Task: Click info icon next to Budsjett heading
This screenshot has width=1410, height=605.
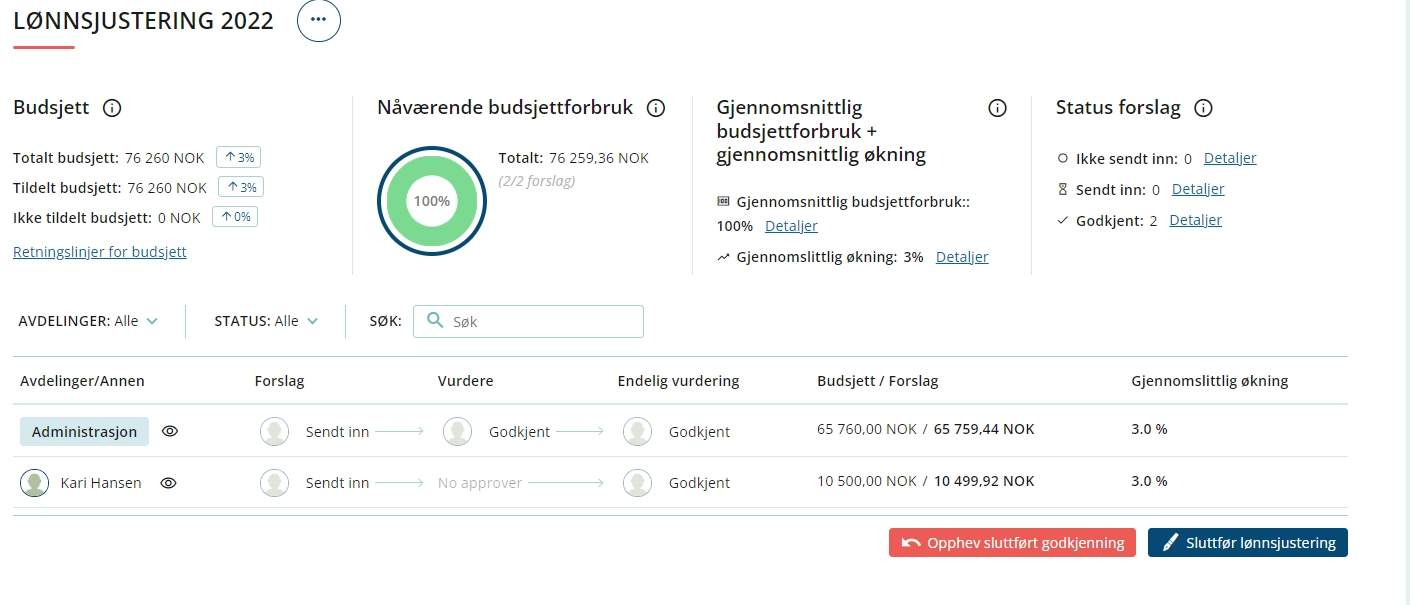Action: 112,108
